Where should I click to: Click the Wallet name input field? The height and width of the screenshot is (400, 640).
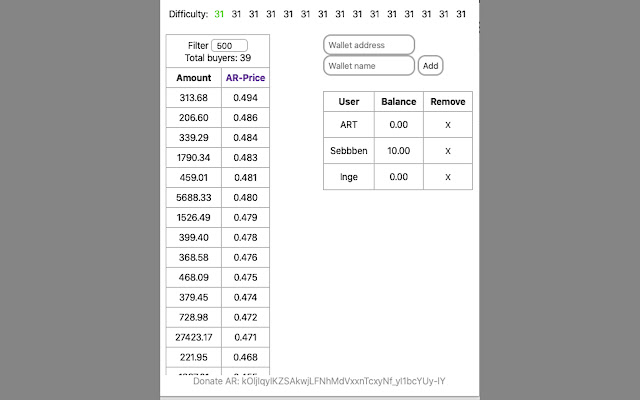click(368, 65)
